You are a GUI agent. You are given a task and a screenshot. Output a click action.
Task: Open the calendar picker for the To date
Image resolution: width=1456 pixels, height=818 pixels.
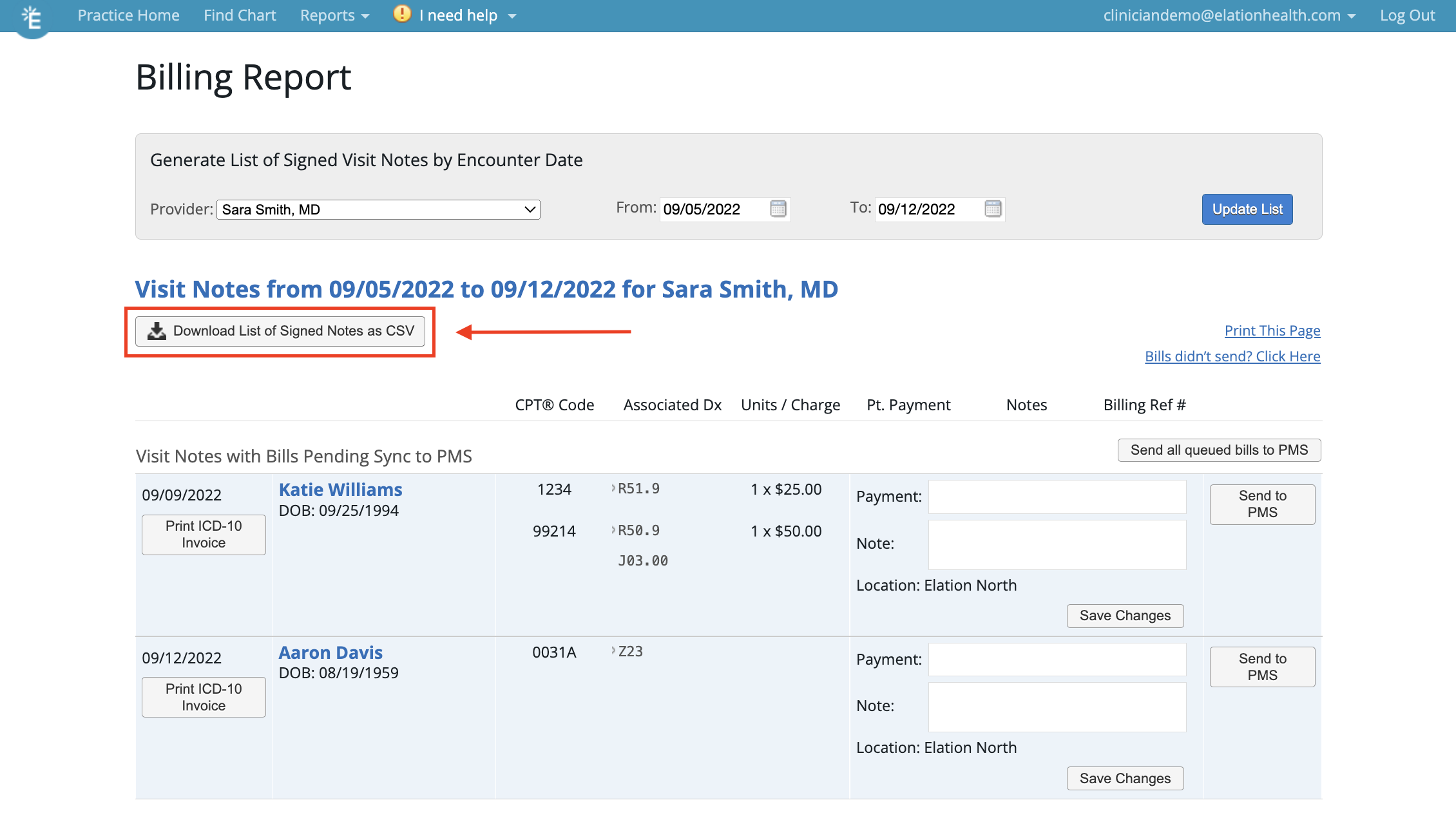coord(993,209)
